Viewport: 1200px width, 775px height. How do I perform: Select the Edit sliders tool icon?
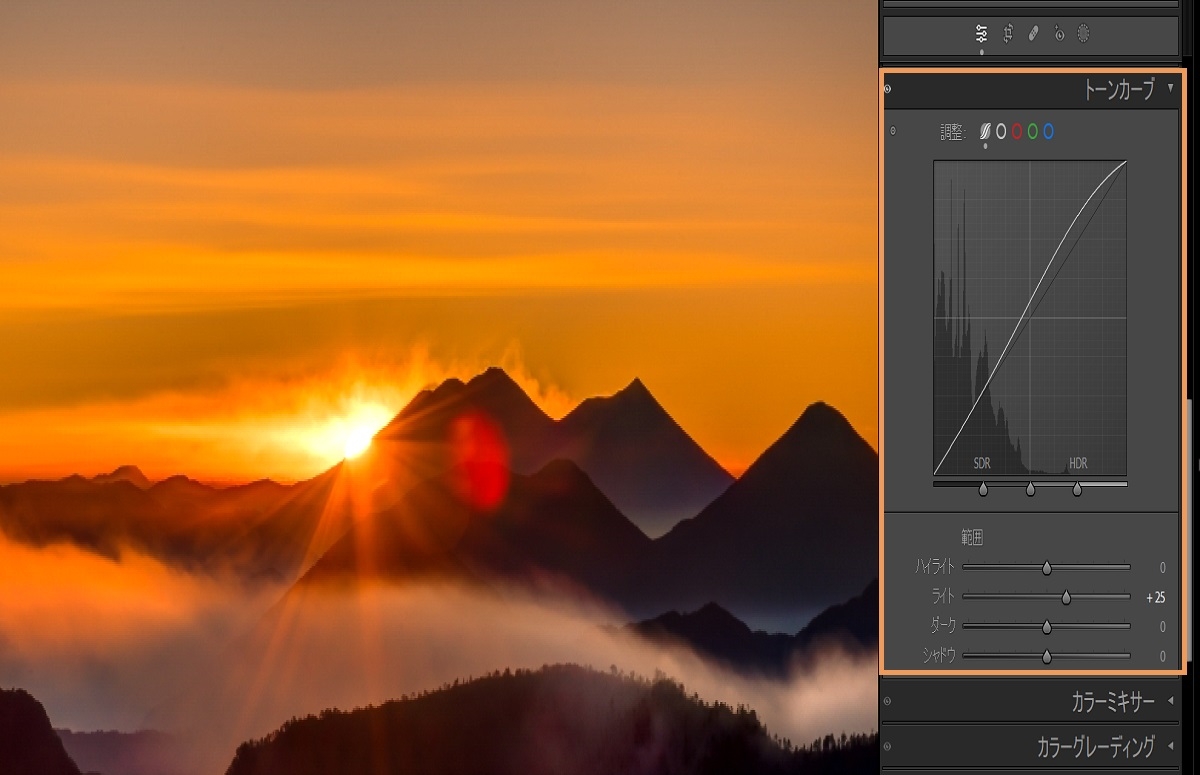tap(981, 34)
